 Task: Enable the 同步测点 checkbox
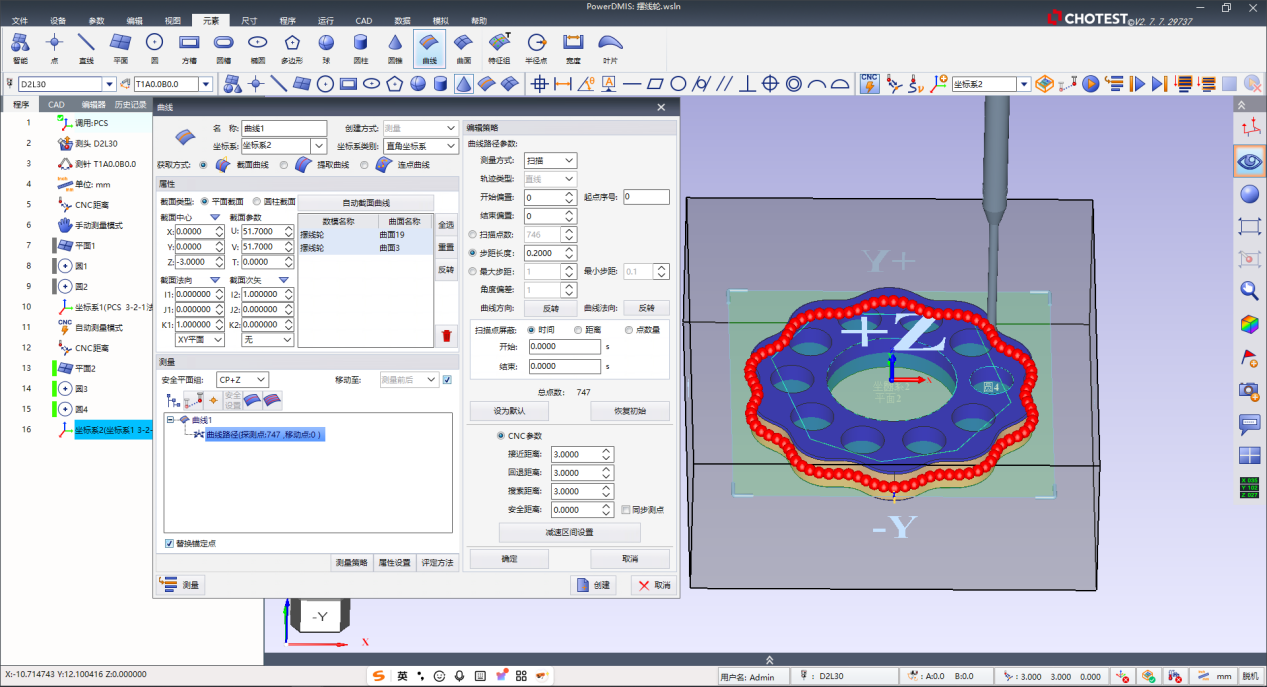[625, 510]
